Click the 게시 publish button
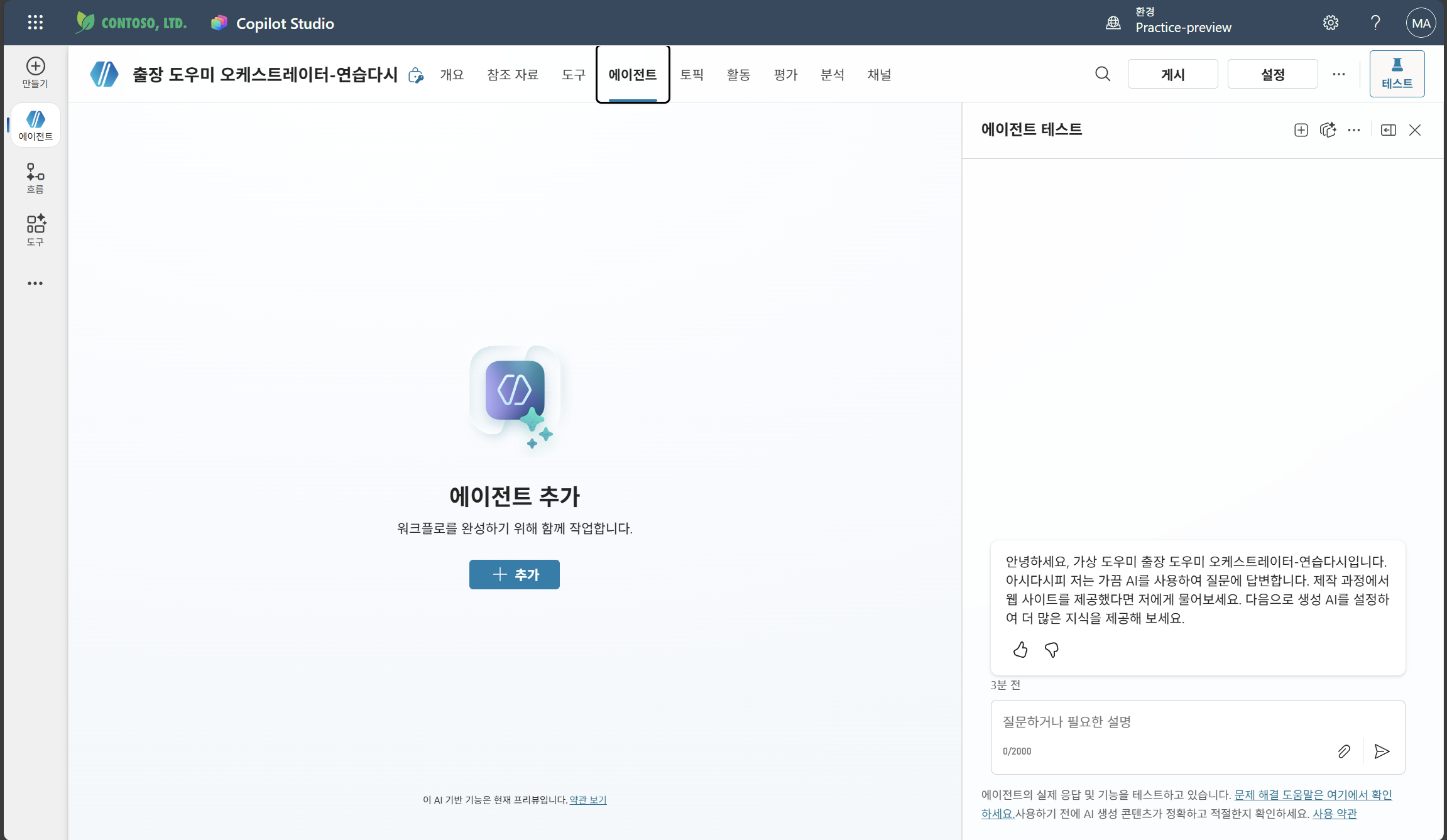Image resolution: width=1447 pixels, height=840 pixels. 1172,74
